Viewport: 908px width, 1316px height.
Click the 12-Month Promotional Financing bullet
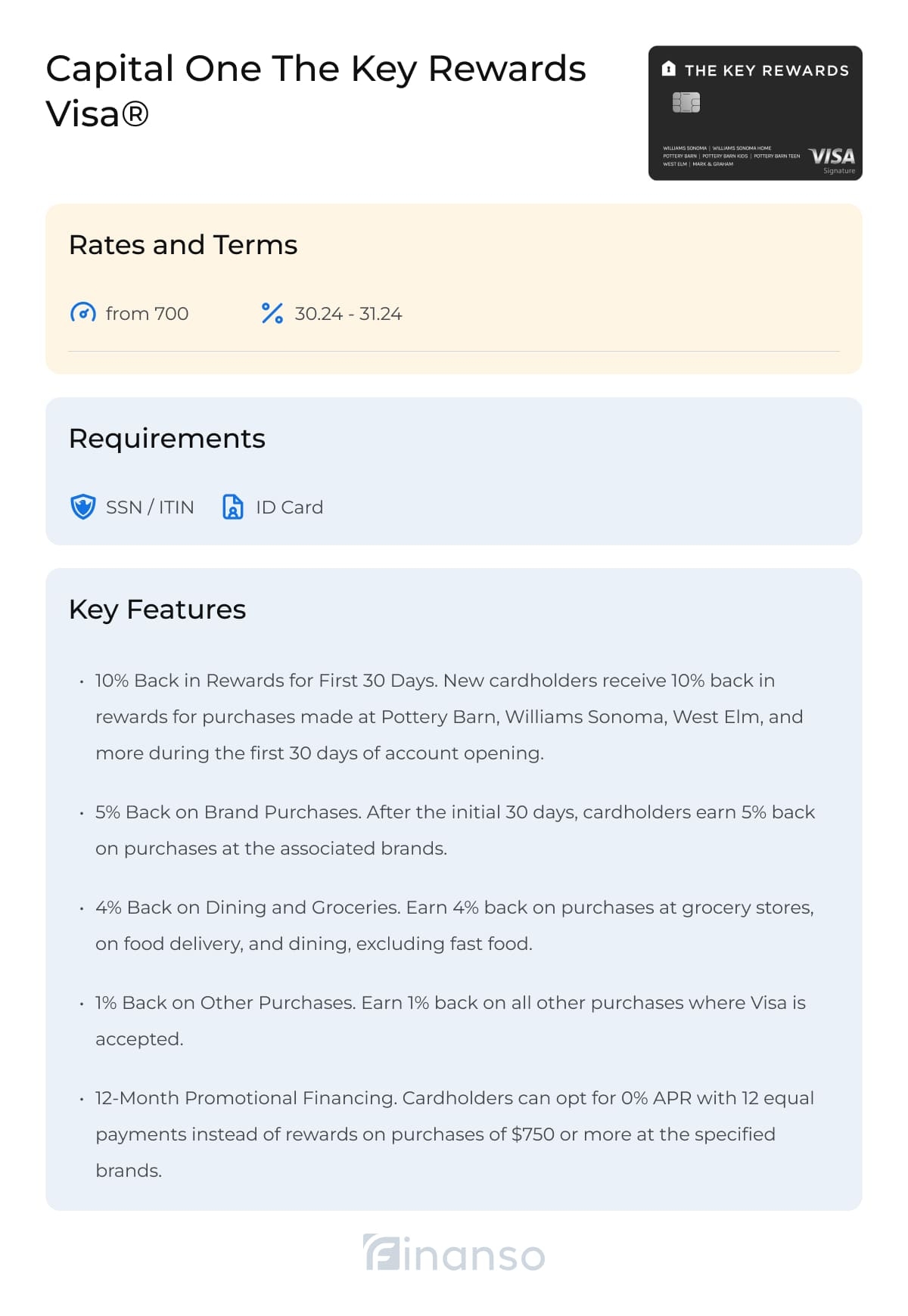[x=454, y=1134]
